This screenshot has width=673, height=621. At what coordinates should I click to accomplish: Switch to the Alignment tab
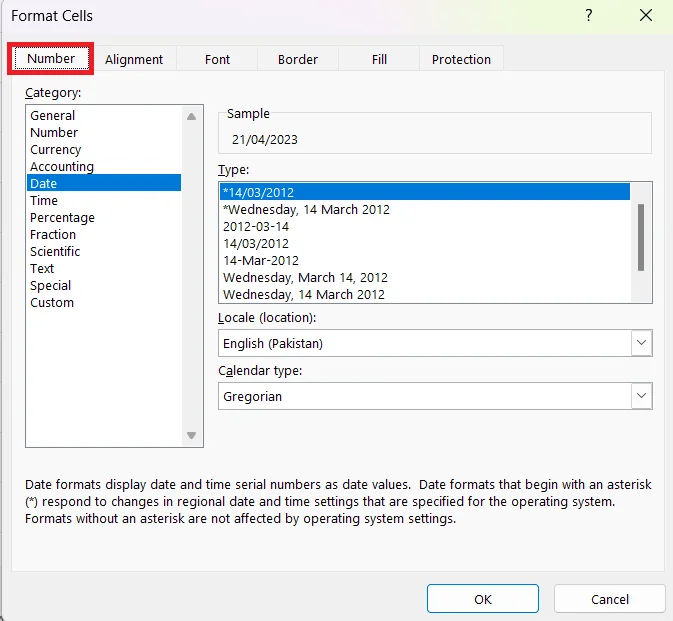click(134, 59)
